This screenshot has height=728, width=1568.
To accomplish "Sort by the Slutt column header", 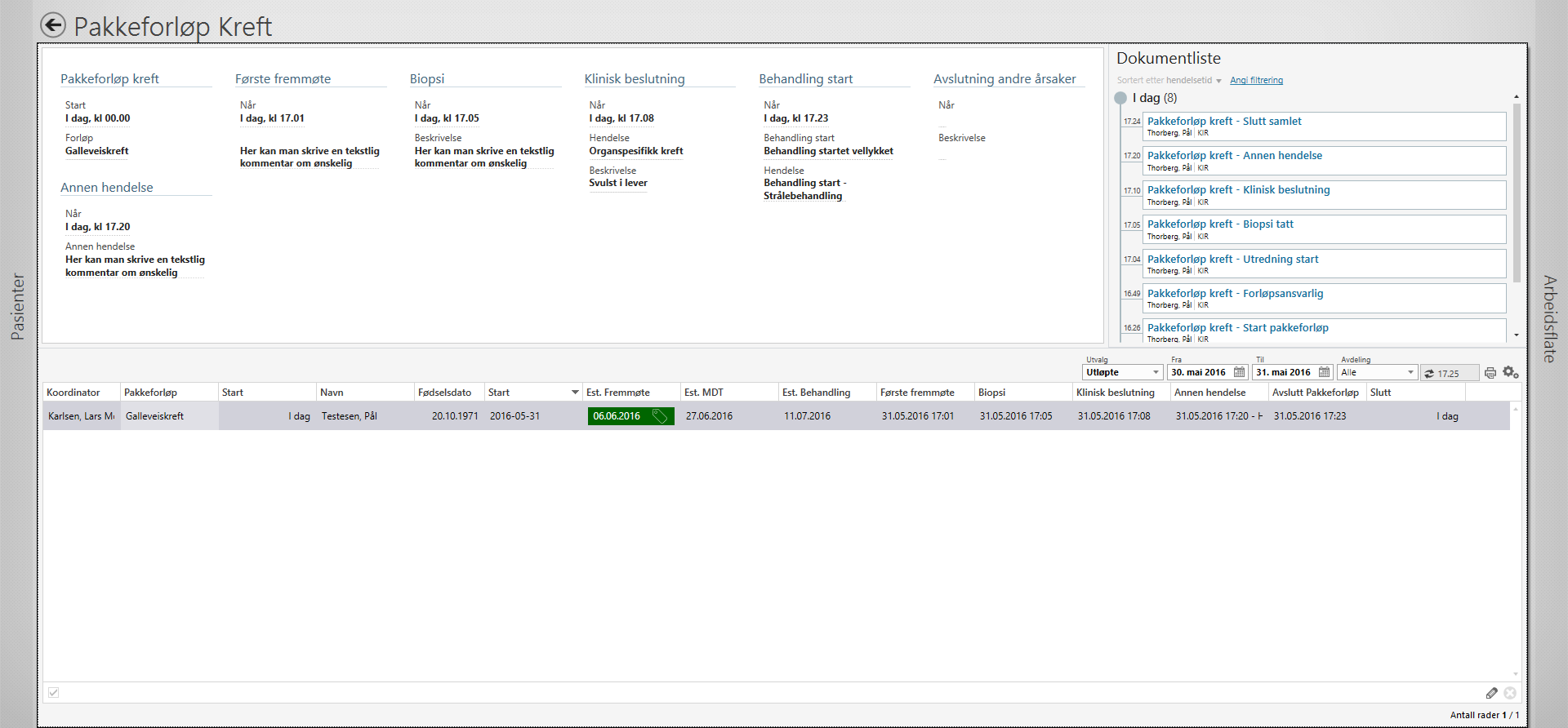I will coord(1415,393).
